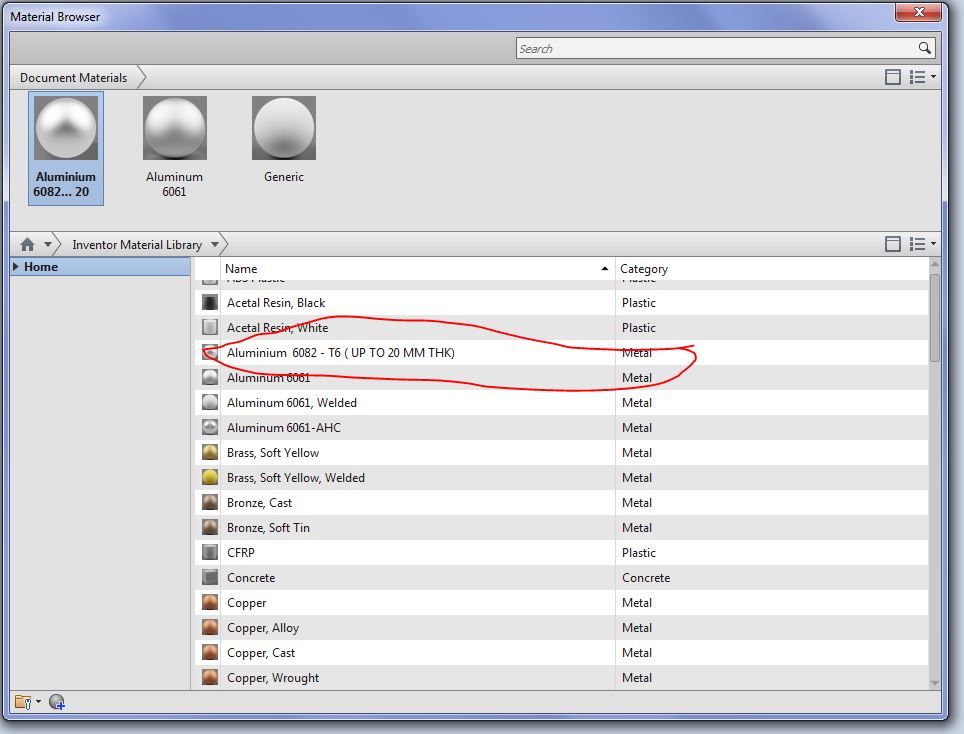
Task: Click Bronze, Cast swatch icon
Action: click(210, 502)
